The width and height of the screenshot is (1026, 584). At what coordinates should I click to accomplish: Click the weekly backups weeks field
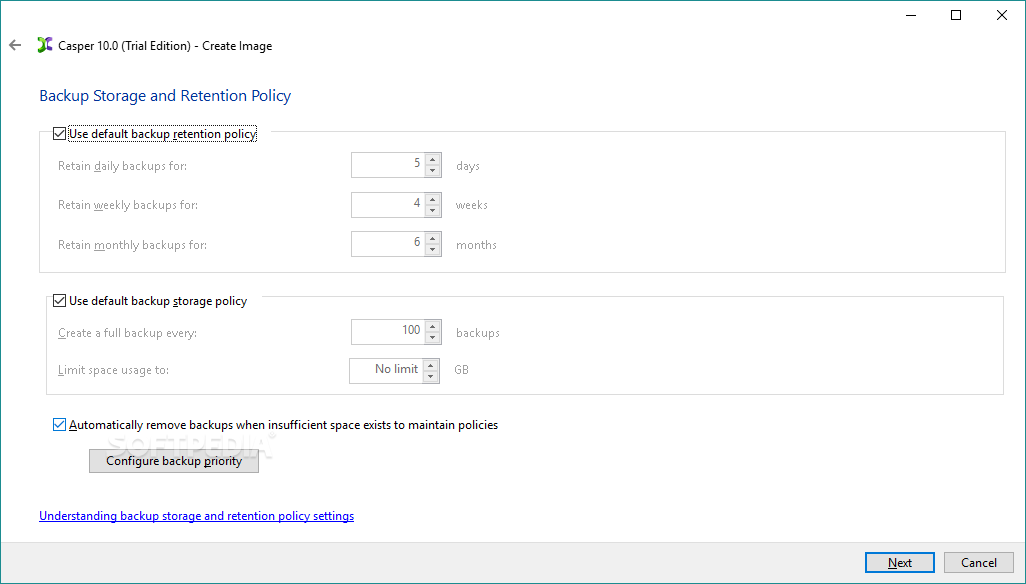click(x=388, y=204)
